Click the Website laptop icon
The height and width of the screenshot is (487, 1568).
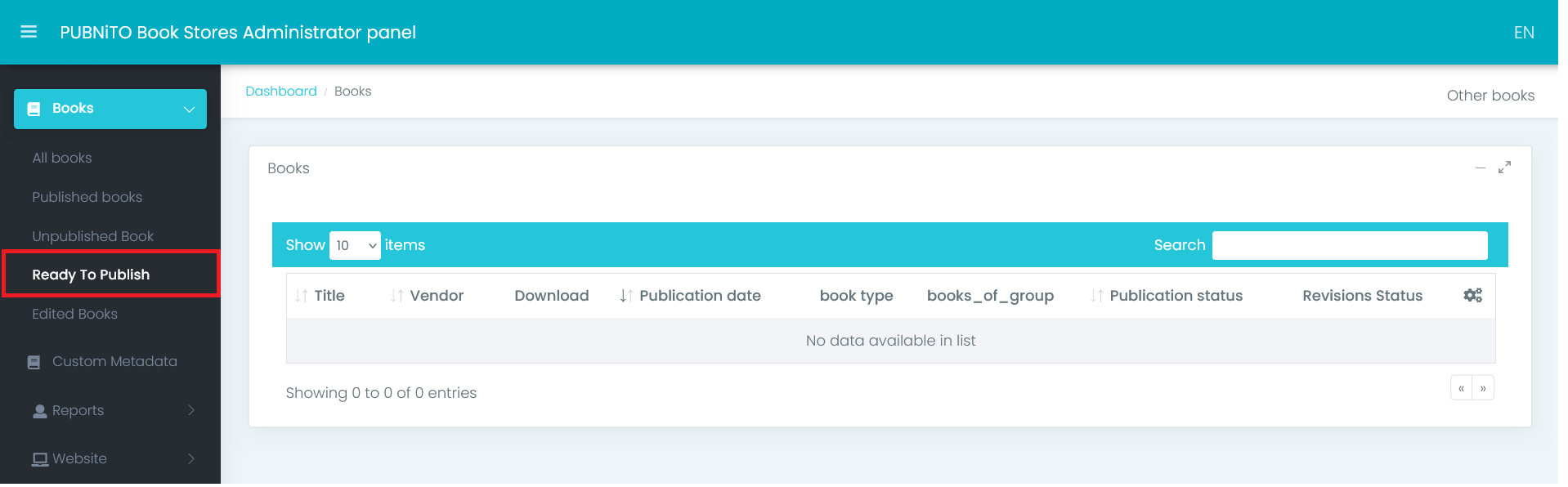click(39, 459)
